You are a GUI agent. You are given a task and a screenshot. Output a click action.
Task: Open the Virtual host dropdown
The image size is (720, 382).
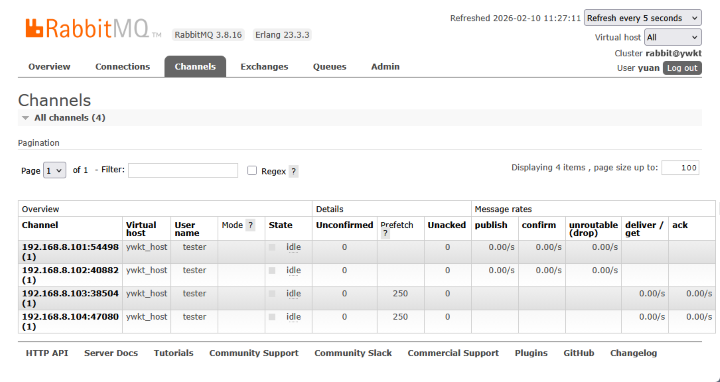click(672, 37)
